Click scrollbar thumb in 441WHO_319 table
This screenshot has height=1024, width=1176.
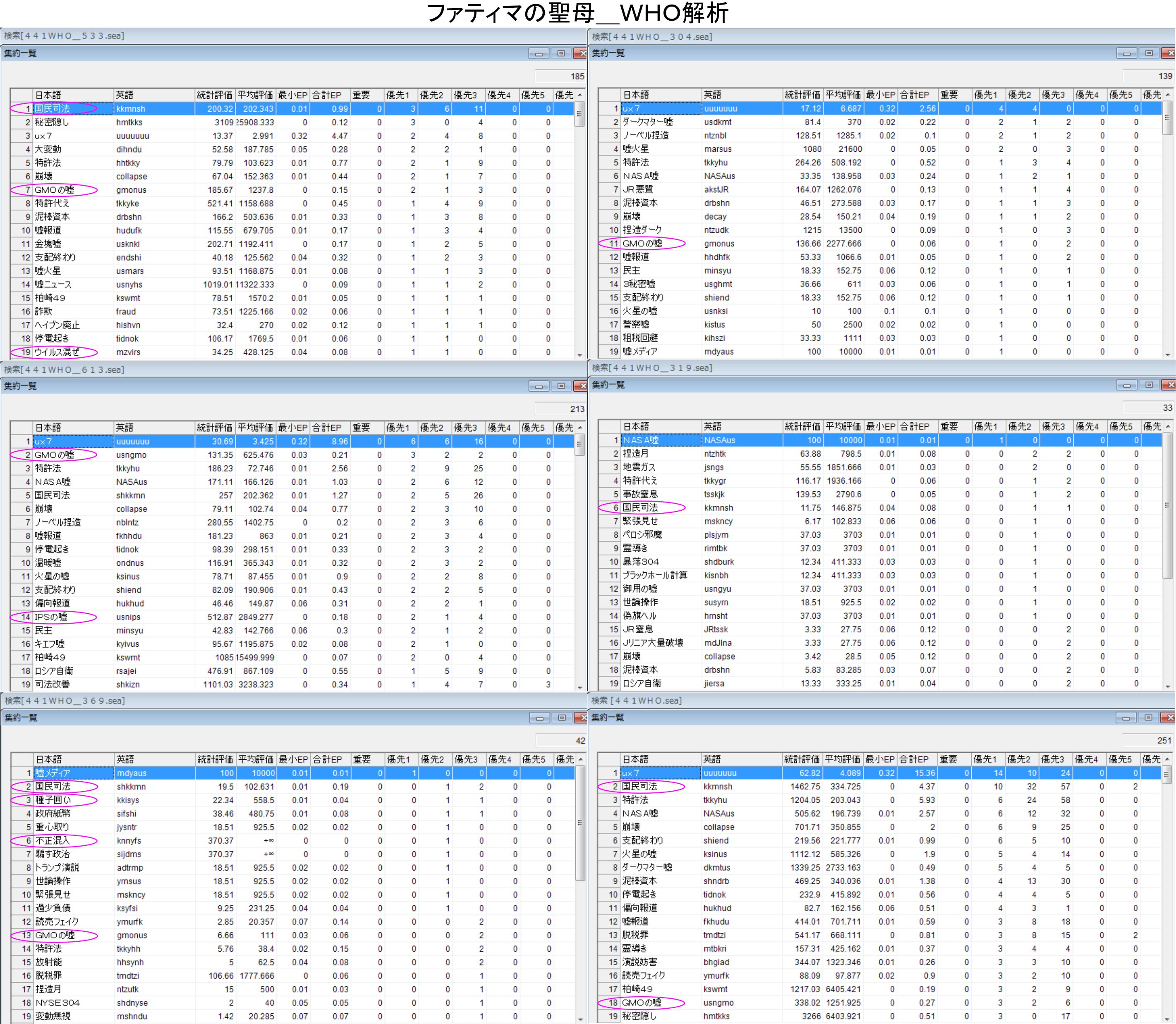[1167, 505]
